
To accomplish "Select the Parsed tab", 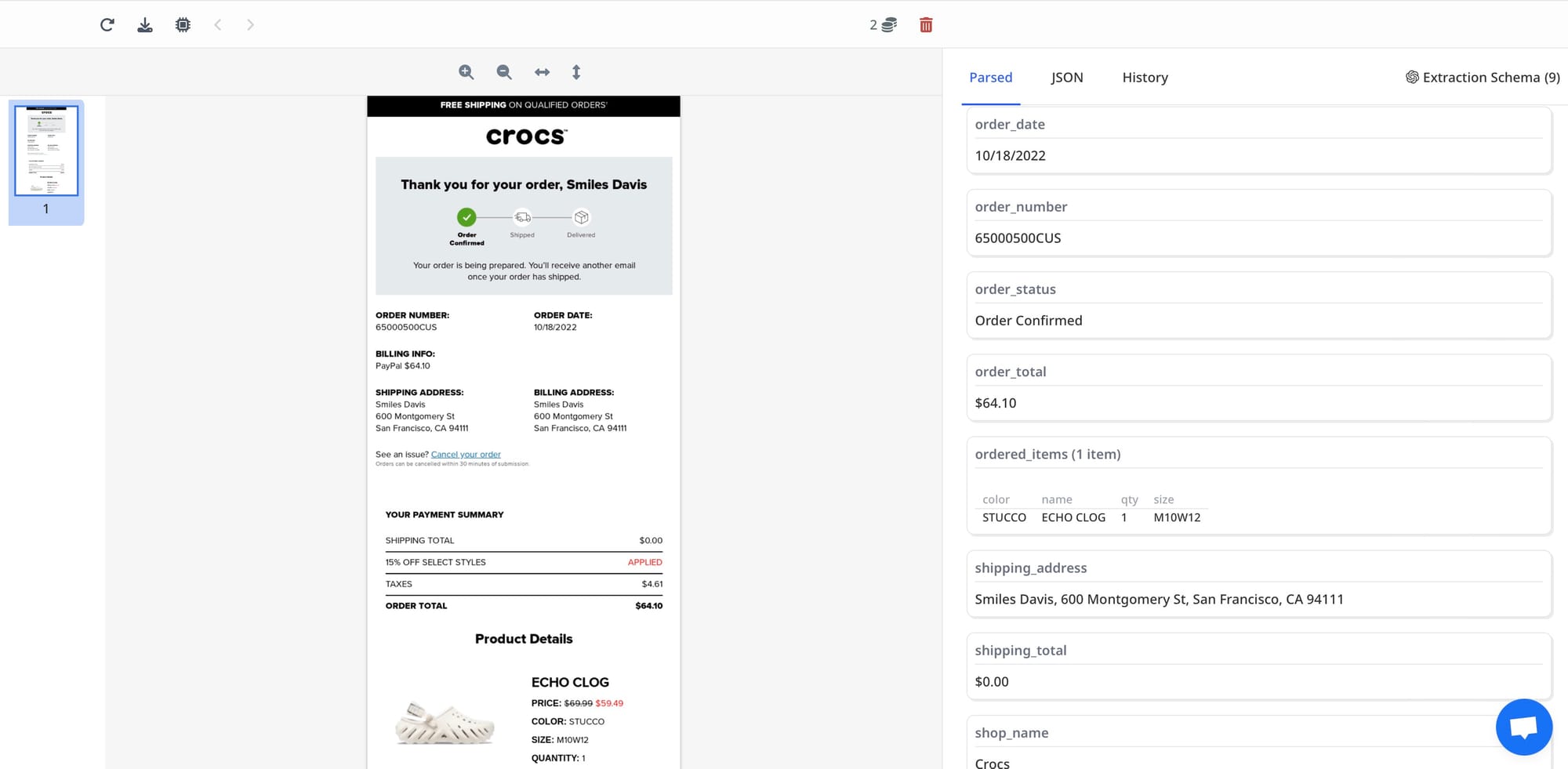I will pyautogui.click(x=990, y=78).
